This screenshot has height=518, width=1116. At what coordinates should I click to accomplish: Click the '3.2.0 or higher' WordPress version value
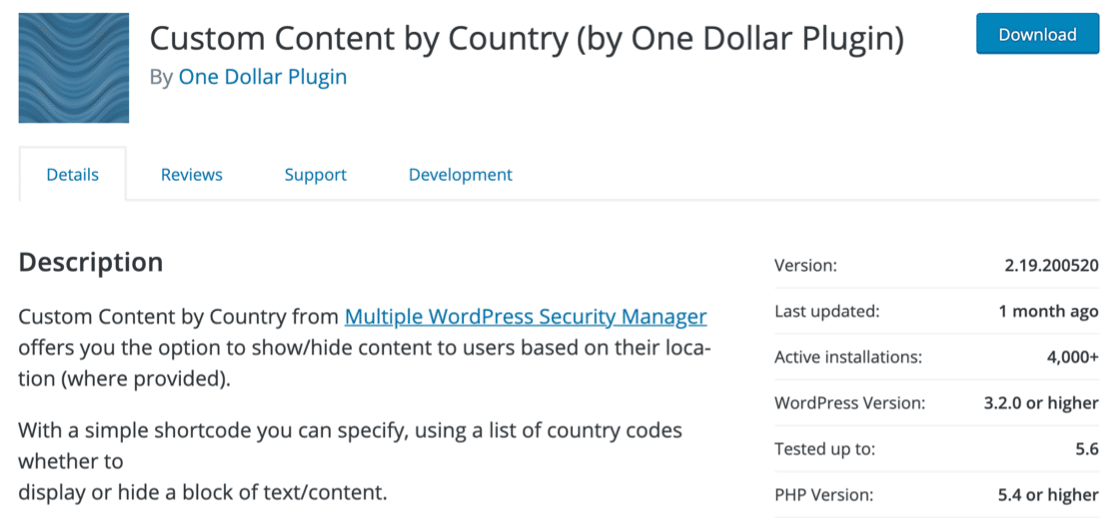tap(1041, 403)
